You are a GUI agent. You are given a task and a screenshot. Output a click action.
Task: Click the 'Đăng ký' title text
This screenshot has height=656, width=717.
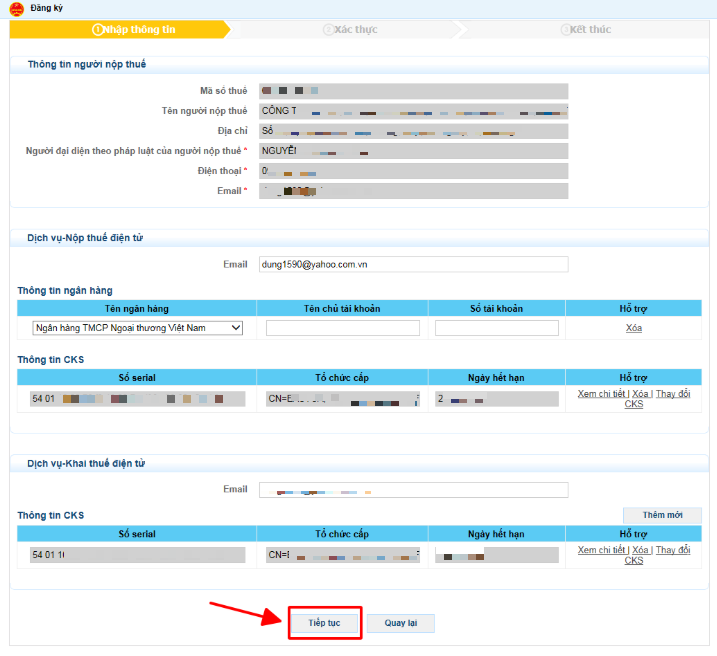click(x=47, y=8)
